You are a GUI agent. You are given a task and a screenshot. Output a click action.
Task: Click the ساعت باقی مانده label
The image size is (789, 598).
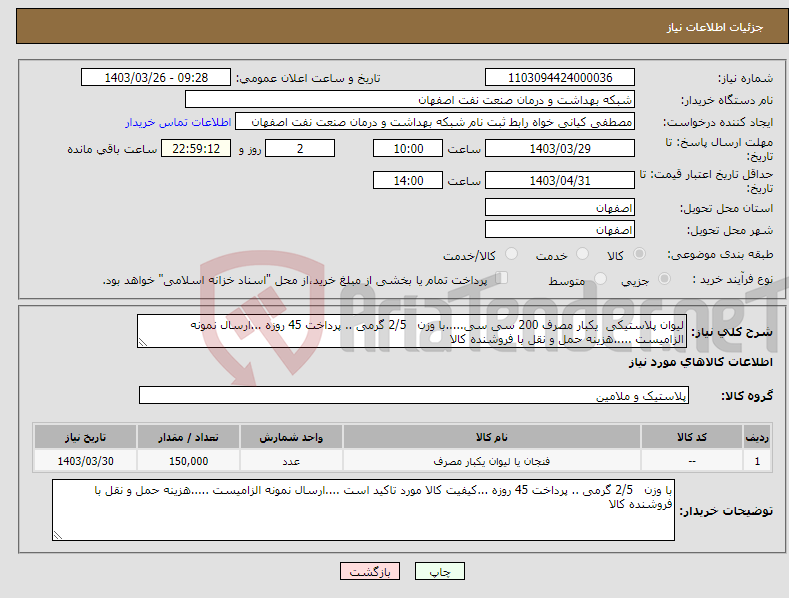point(112,150)
